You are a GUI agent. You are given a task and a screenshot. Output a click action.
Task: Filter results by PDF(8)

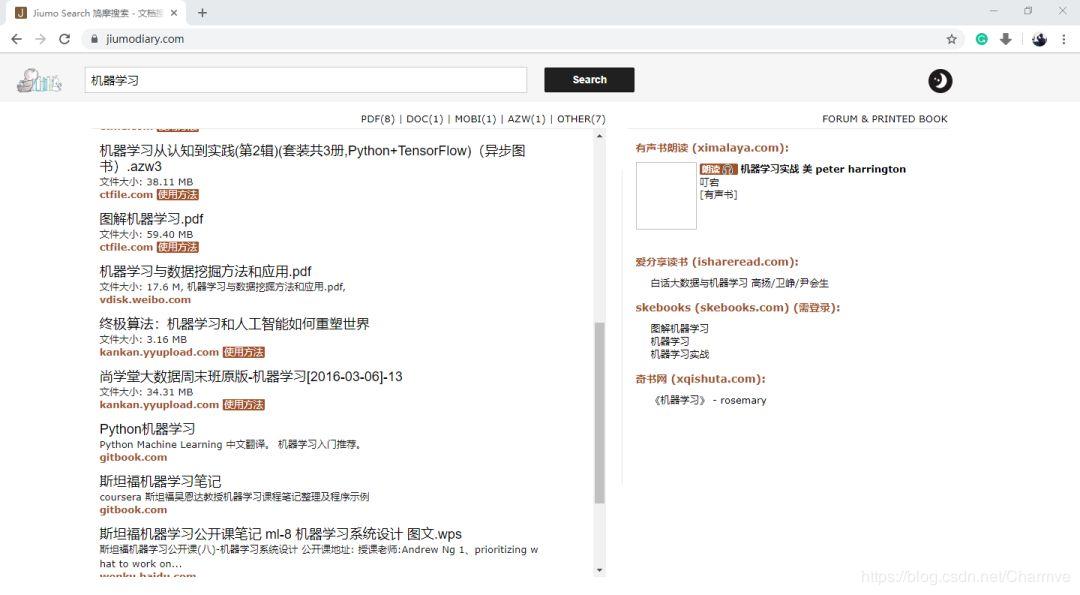point(377,118)
